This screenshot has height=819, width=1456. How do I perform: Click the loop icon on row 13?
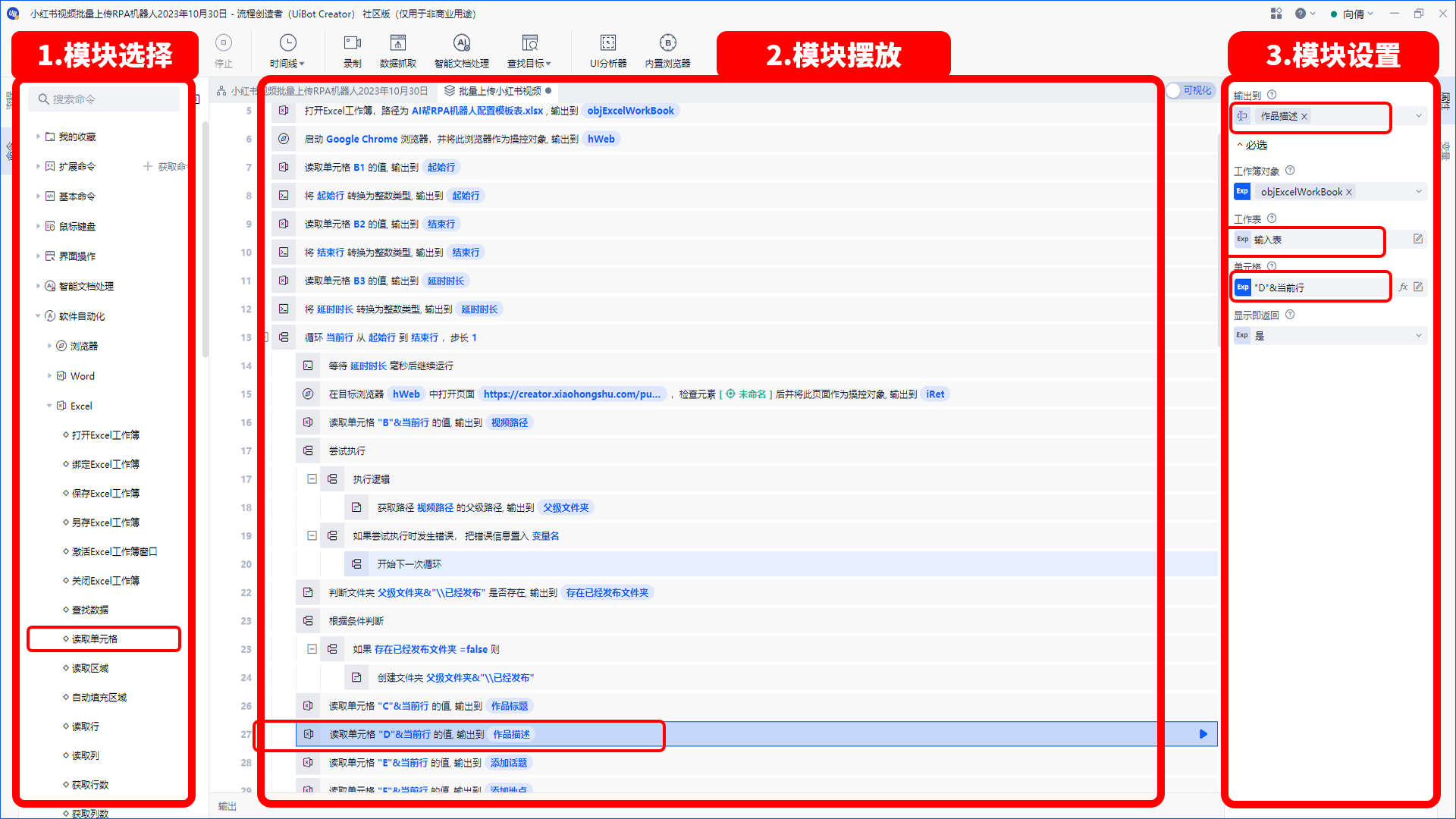(x=284, y=337)
